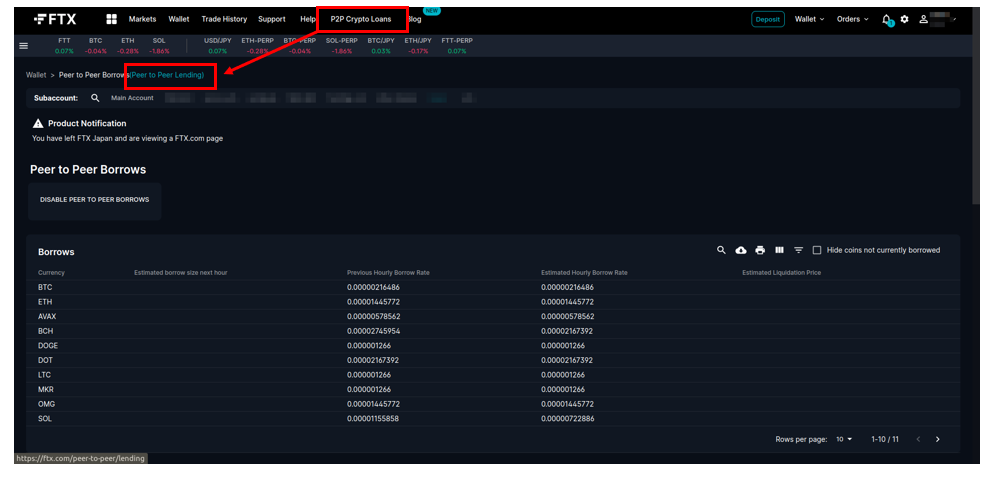Select the BTC row in Borrows
Screen dimensions: 994x478
click(x=493, y=287)
